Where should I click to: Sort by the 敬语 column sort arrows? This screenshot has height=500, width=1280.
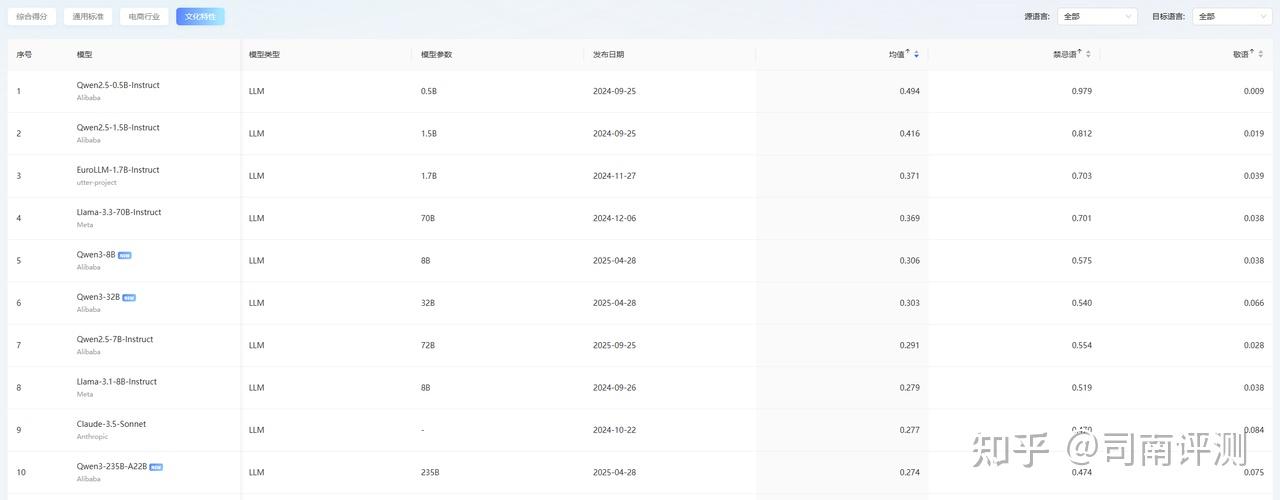pyautogui.click(x=1260, y=54)
